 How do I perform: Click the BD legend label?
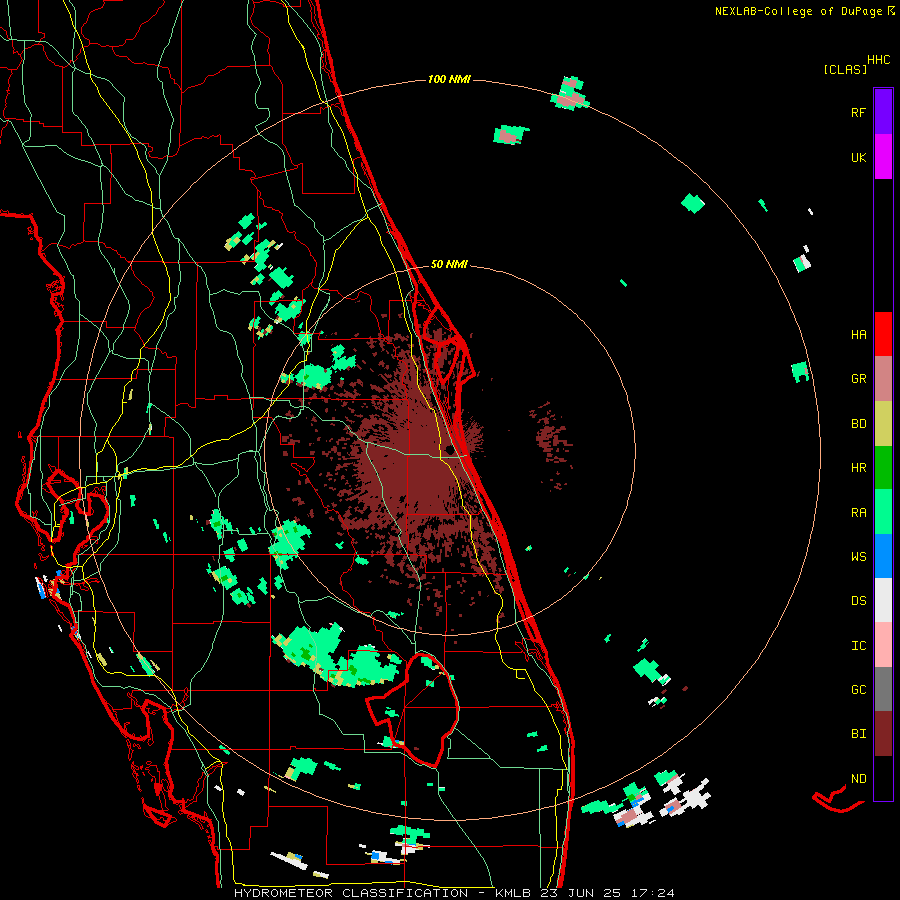[858, 424]
